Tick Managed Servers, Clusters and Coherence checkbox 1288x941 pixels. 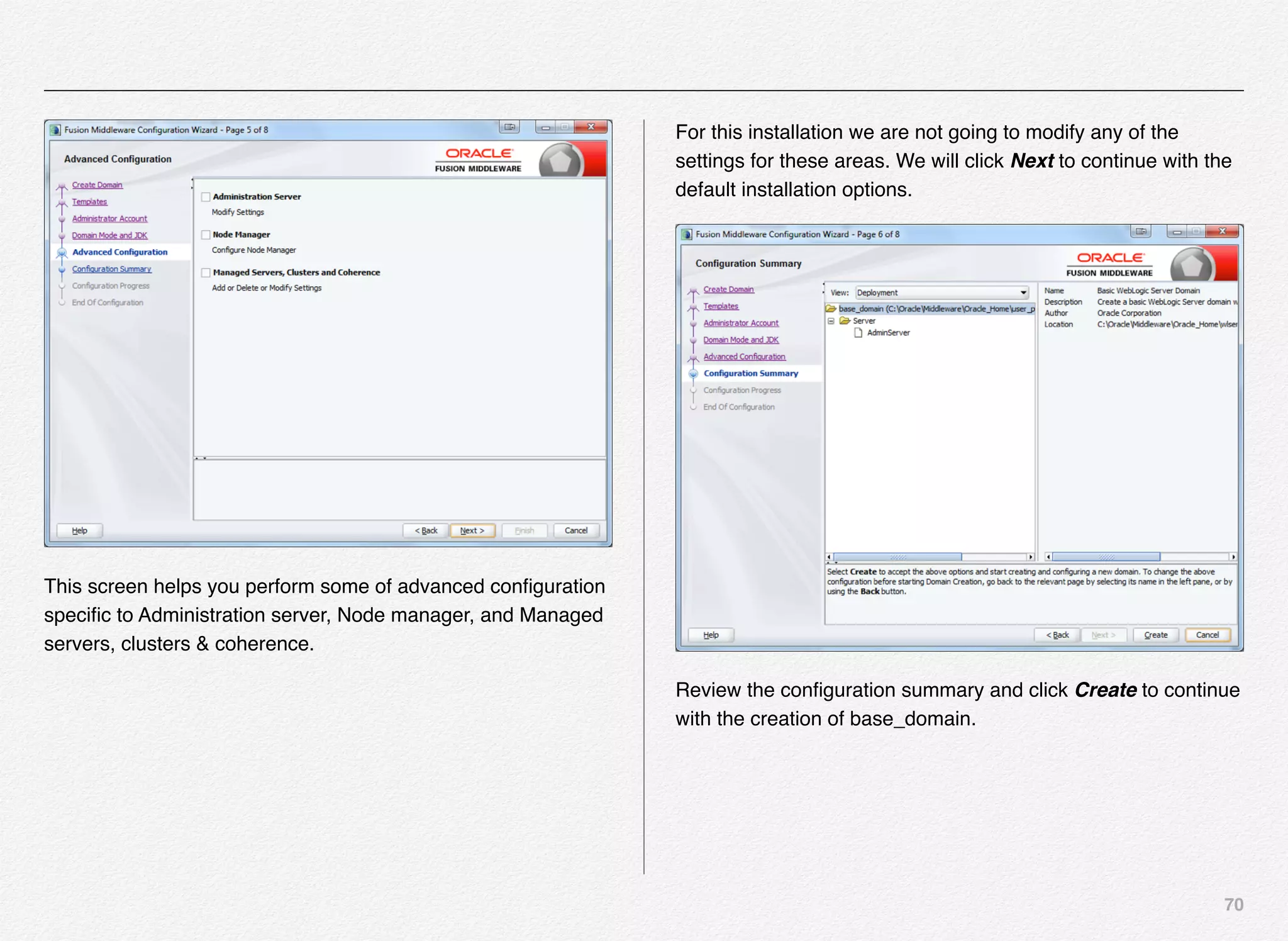click(x=206, y=273)
